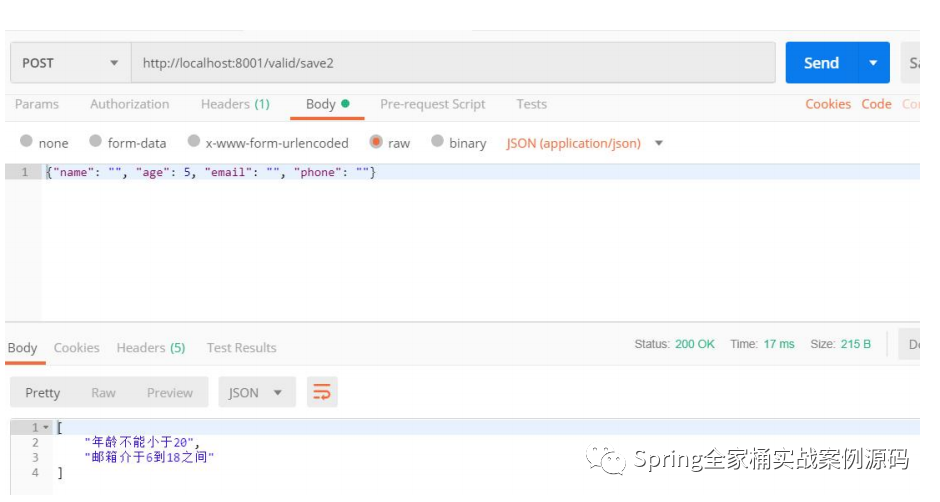
Task: Open the response Headers (5) tab
Action: click(150, 348)
